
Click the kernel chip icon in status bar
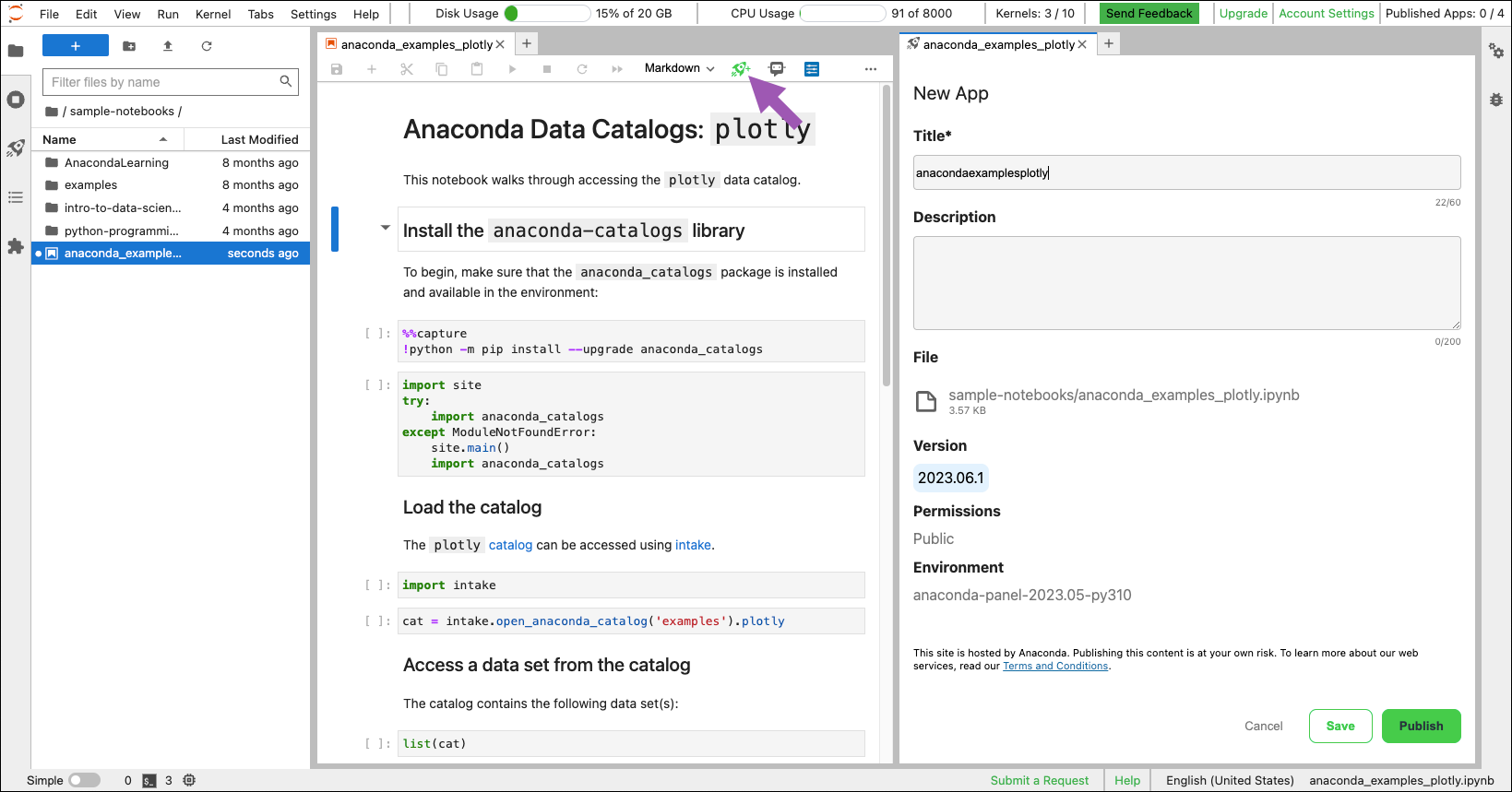189,780
